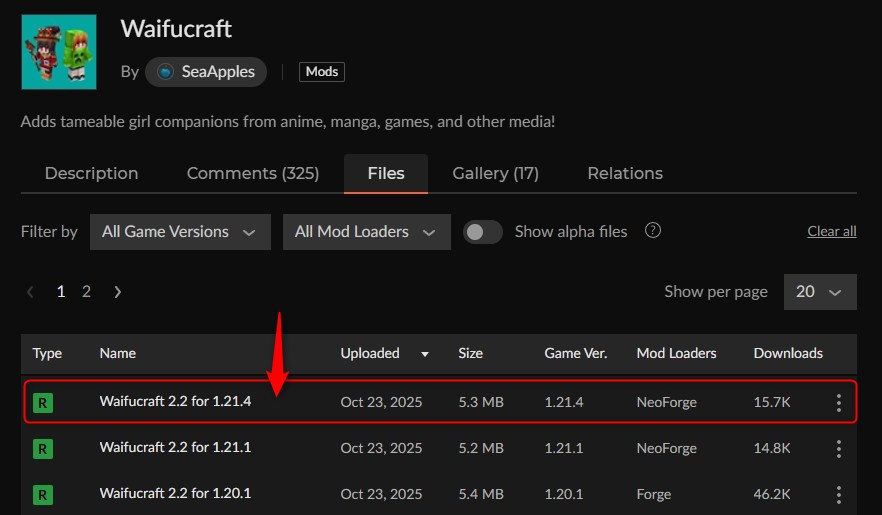Expand the All Game Versions dropdown

click(x=180, y=232)
